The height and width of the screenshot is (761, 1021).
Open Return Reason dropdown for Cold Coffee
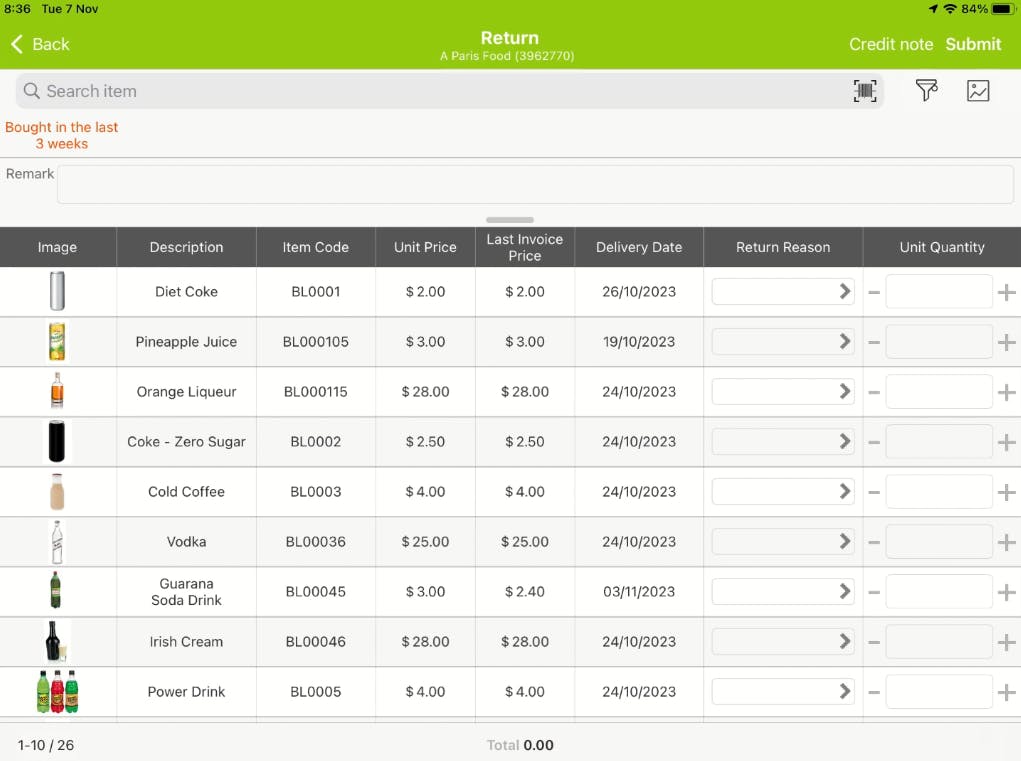pyautogui.click(x=783, y=491)
